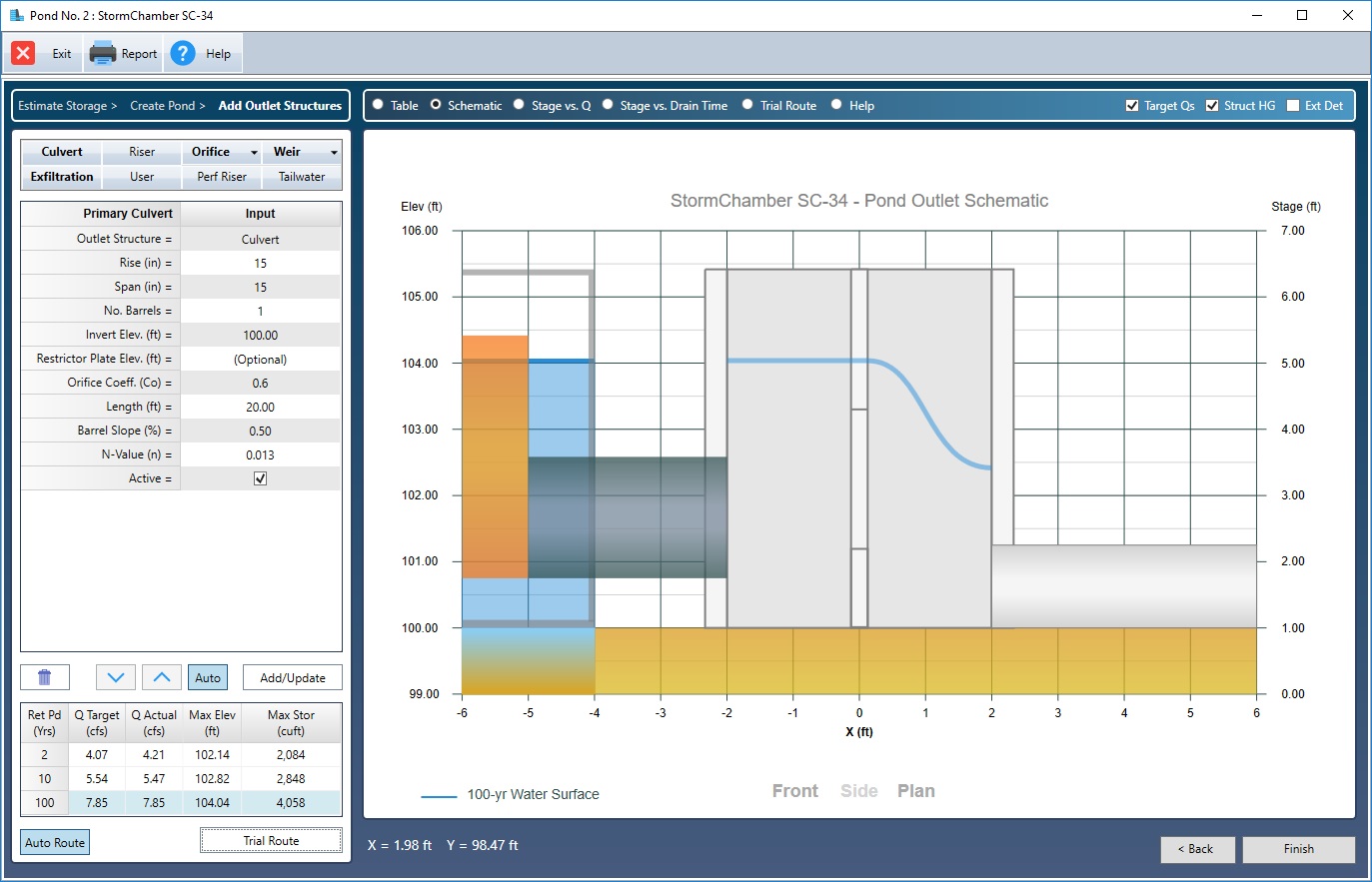This screenshot has height=882, width=1372.
Task: Click the Auto button
Action: pos(208,677)
